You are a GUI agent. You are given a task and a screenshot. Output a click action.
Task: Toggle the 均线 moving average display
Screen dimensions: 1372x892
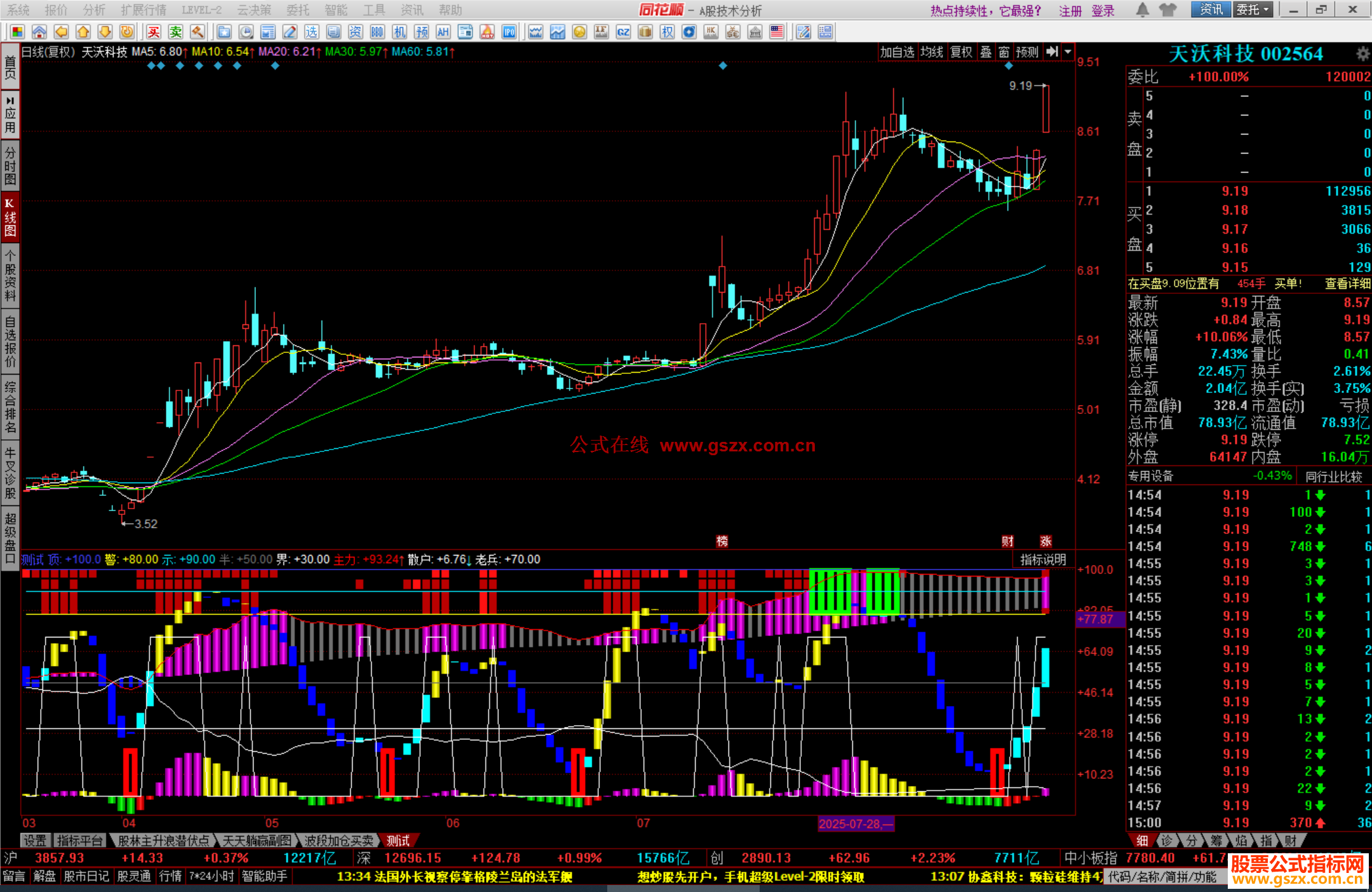(932, 52)
